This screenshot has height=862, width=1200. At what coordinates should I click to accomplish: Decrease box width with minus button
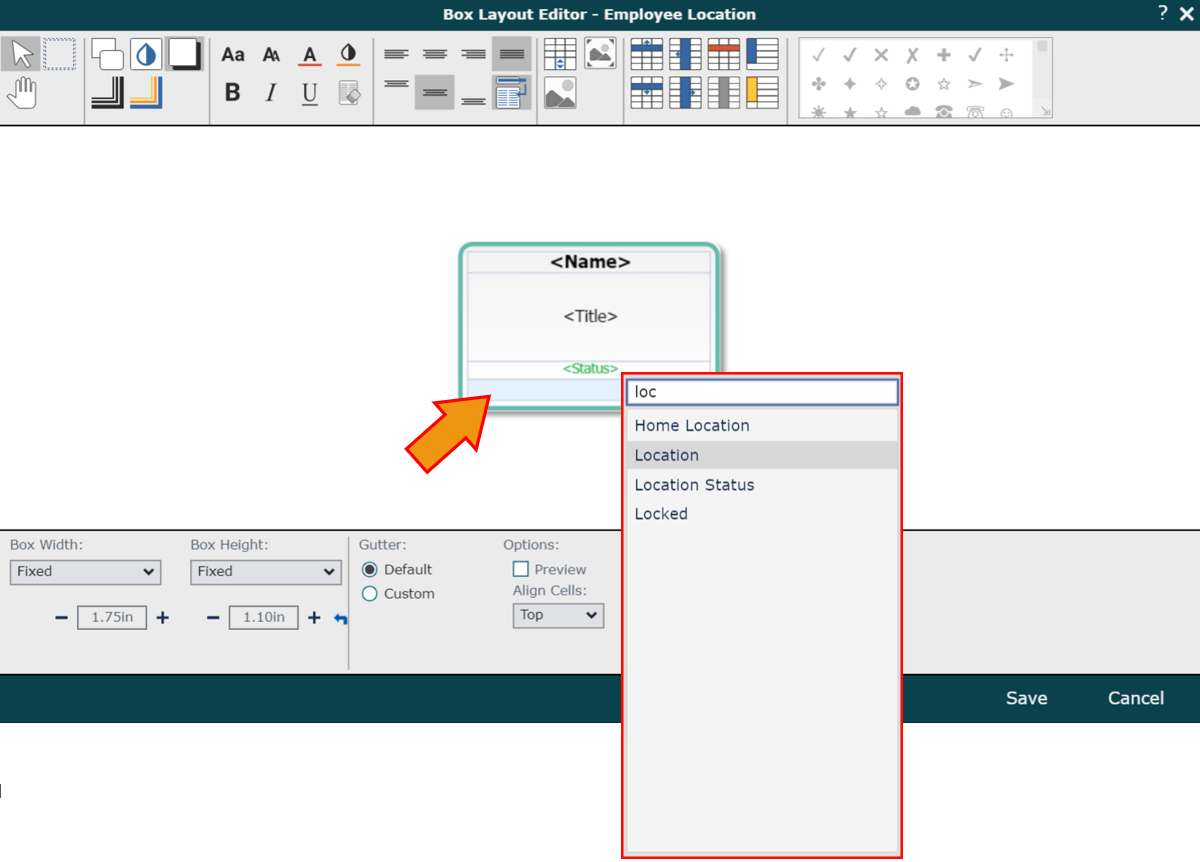61,618
